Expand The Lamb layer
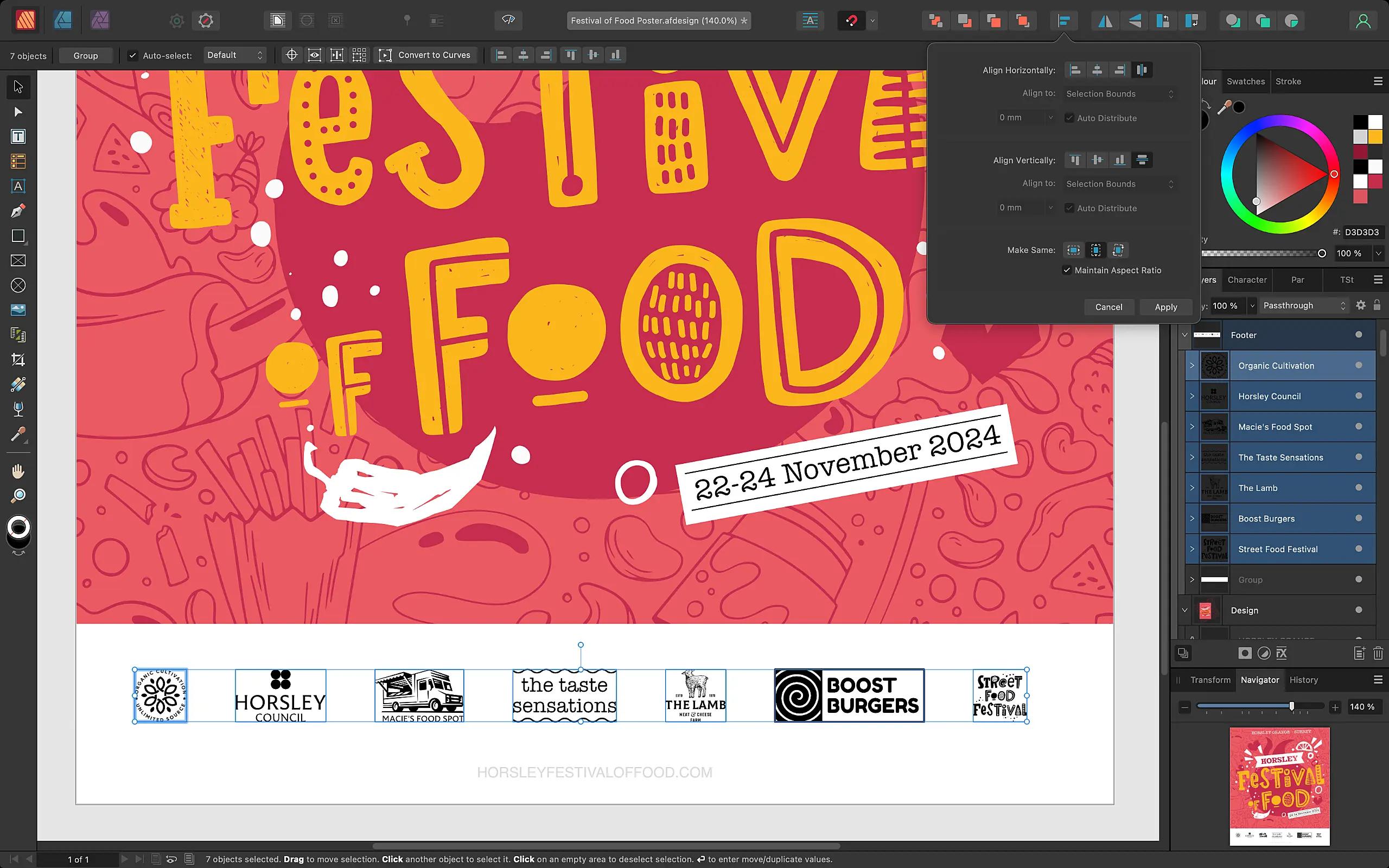1389x868 pixels. 1192,487
